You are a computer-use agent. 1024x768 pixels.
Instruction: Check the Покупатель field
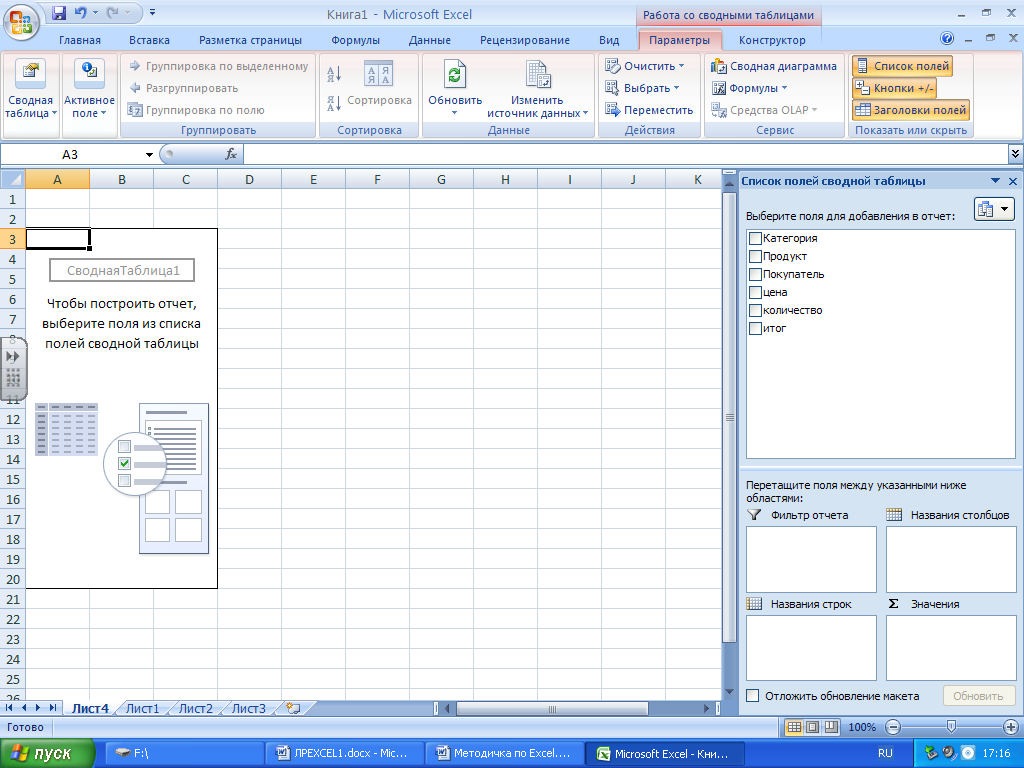click(755, 274)
